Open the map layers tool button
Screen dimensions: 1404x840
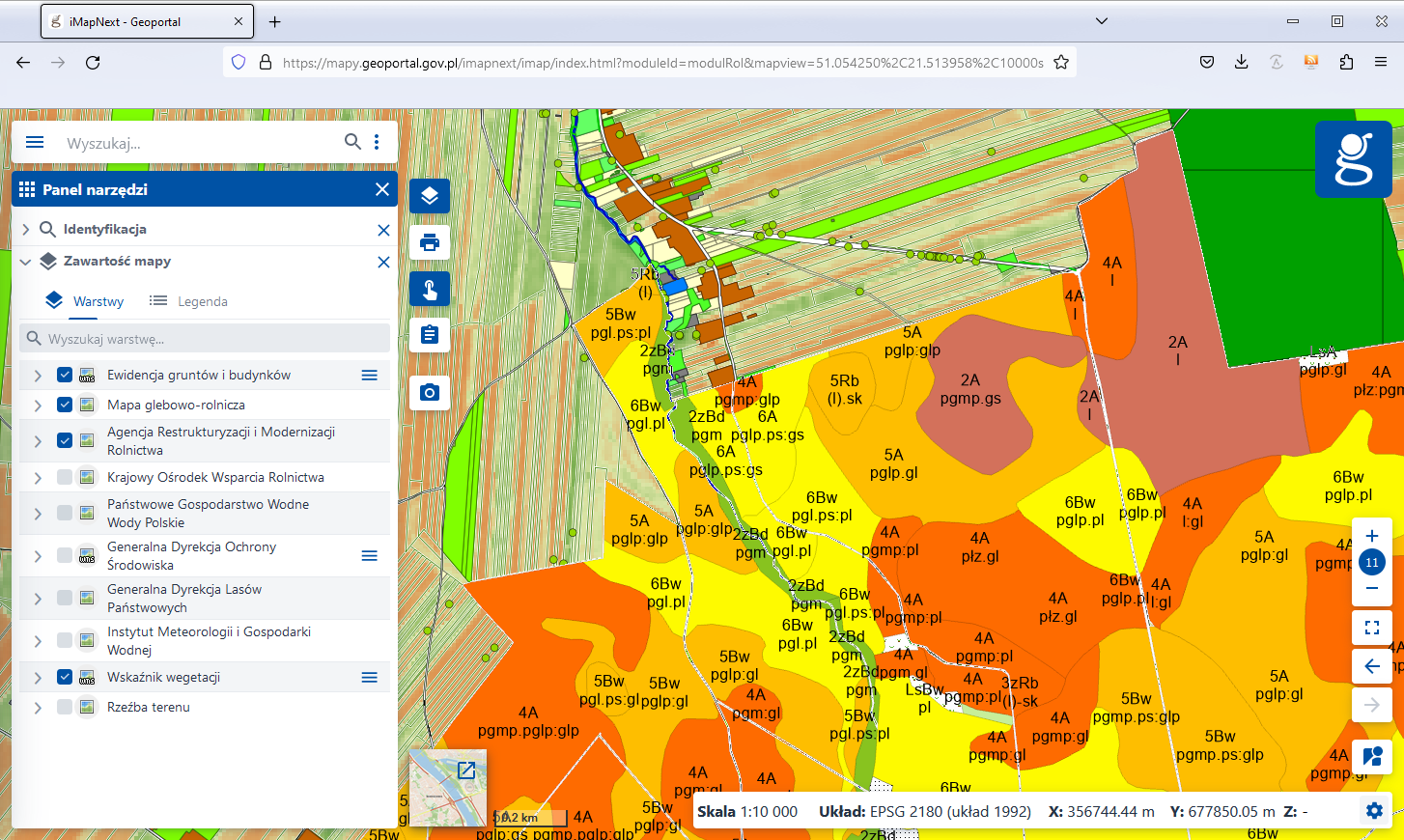(430, 196)
